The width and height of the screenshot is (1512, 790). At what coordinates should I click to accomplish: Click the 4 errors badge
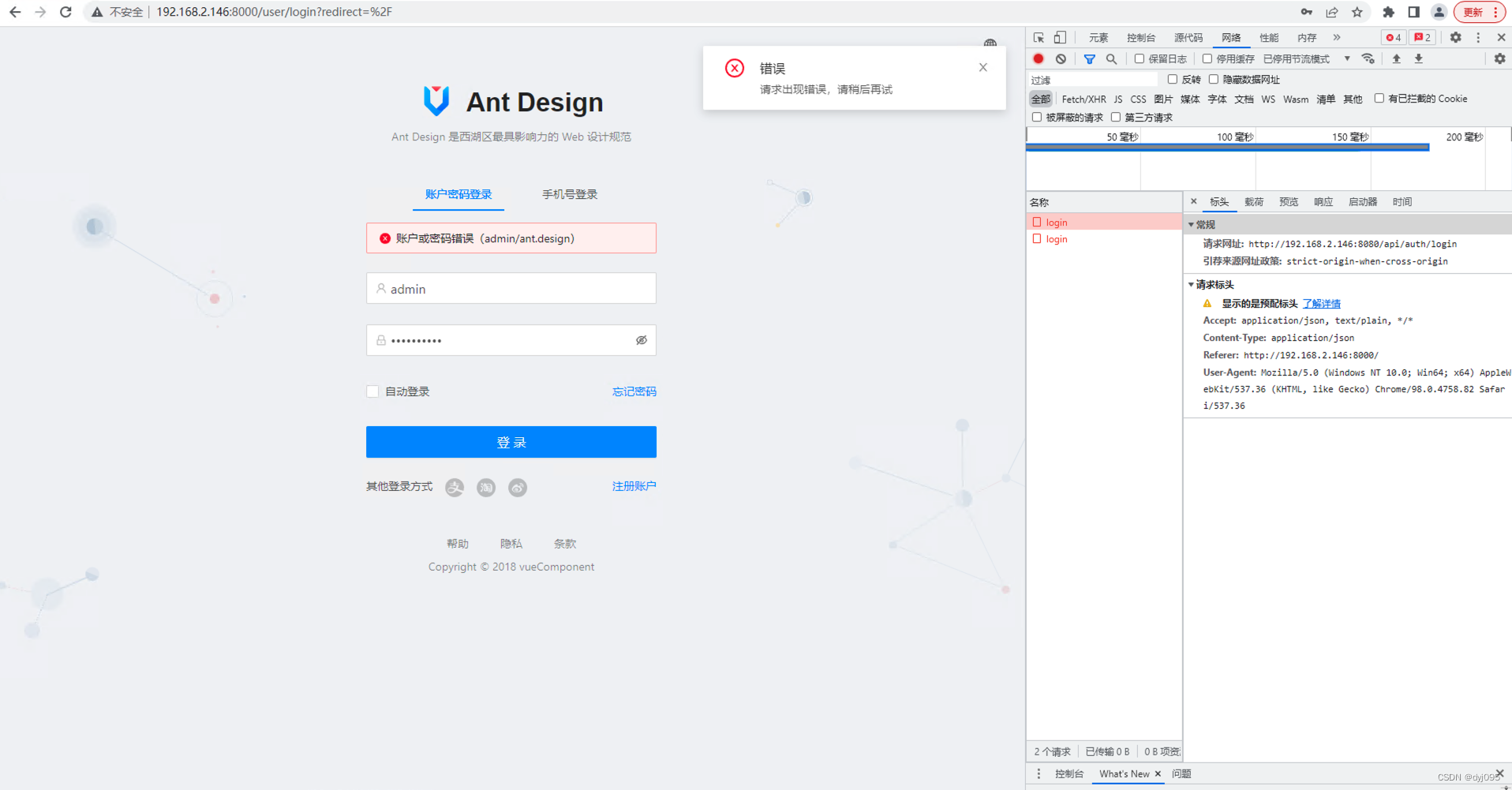coord(1393,37)
